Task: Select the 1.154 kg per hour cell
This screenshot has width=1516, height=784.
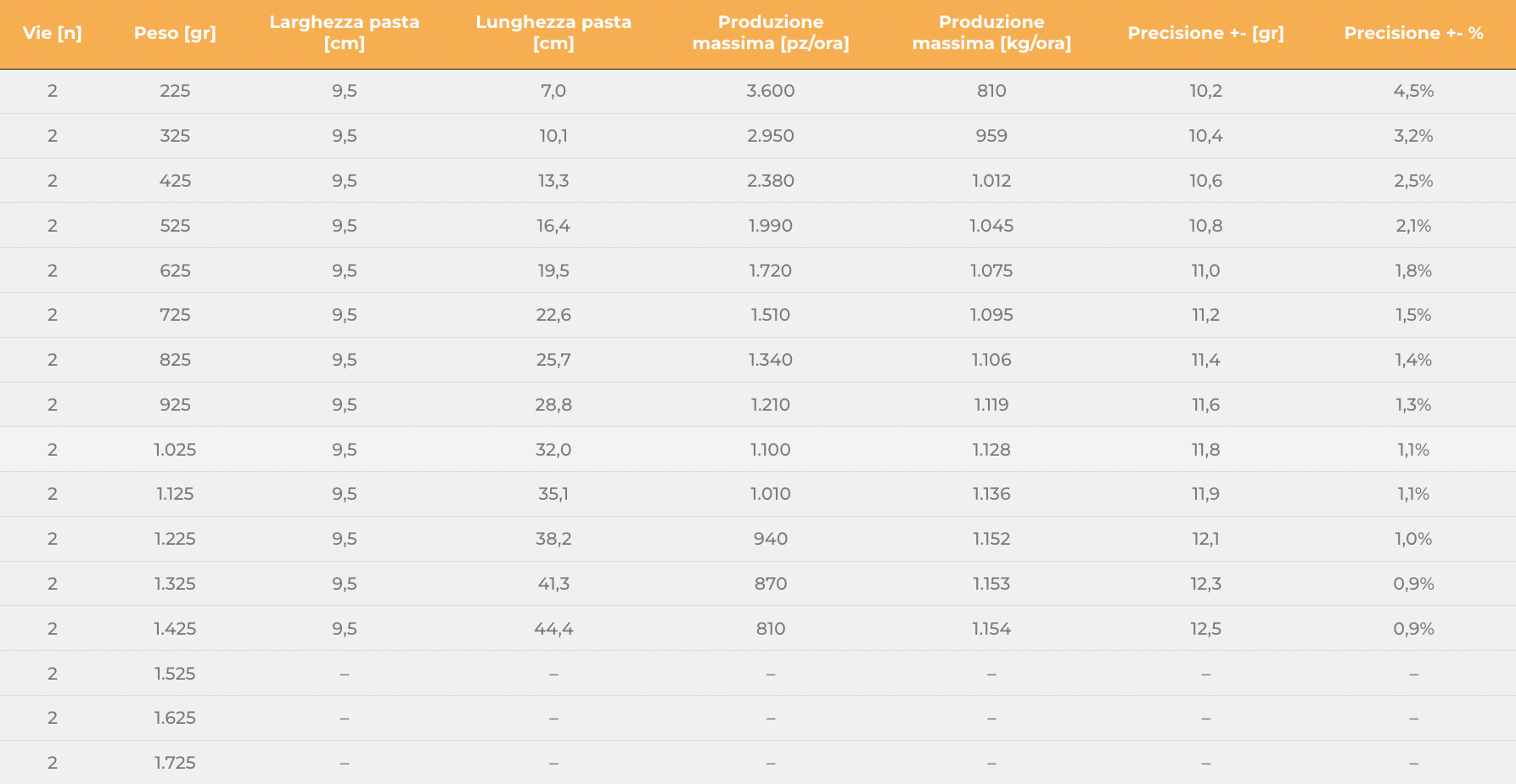Action: click(991, 629)
